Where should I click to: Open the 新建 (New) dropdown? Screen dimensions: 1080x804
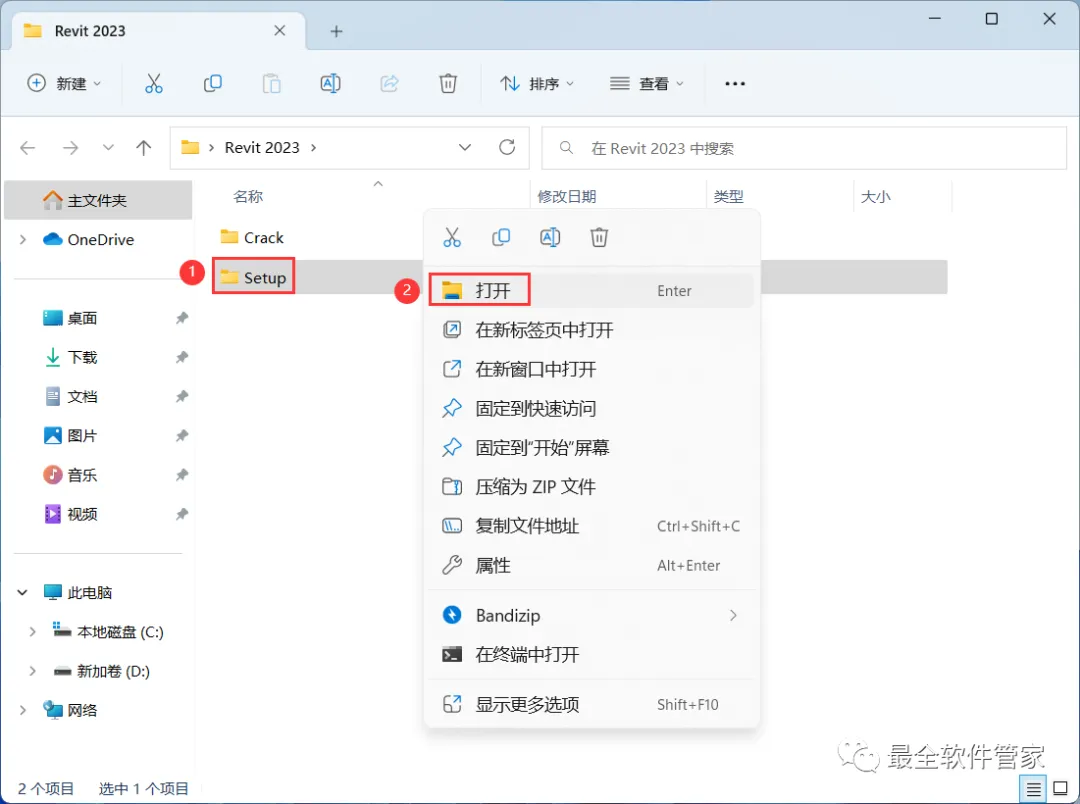[63, 83]
